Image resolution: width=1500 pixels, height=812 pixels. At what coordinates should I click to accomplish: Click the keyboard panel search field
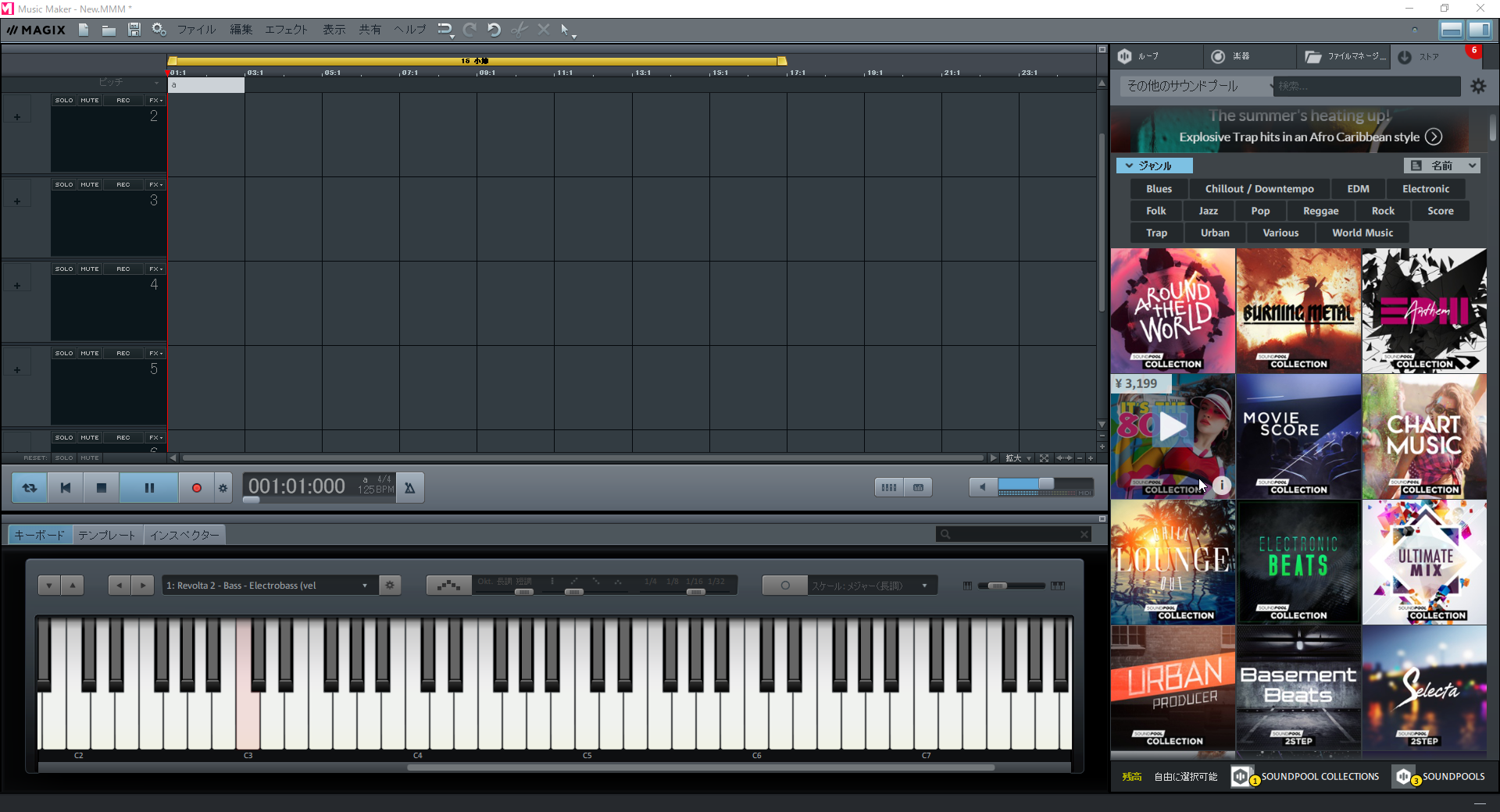1013,534
